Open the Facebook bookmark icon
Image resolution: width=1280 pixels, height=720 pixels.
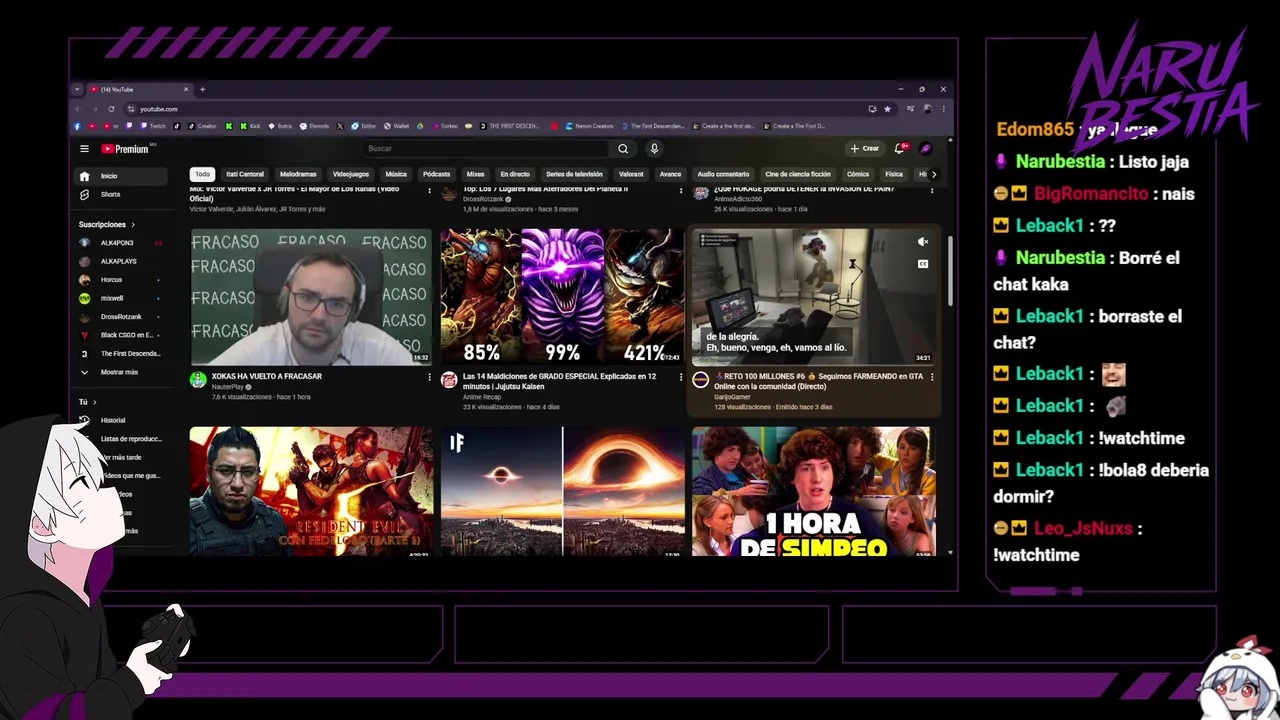(78, 126)
